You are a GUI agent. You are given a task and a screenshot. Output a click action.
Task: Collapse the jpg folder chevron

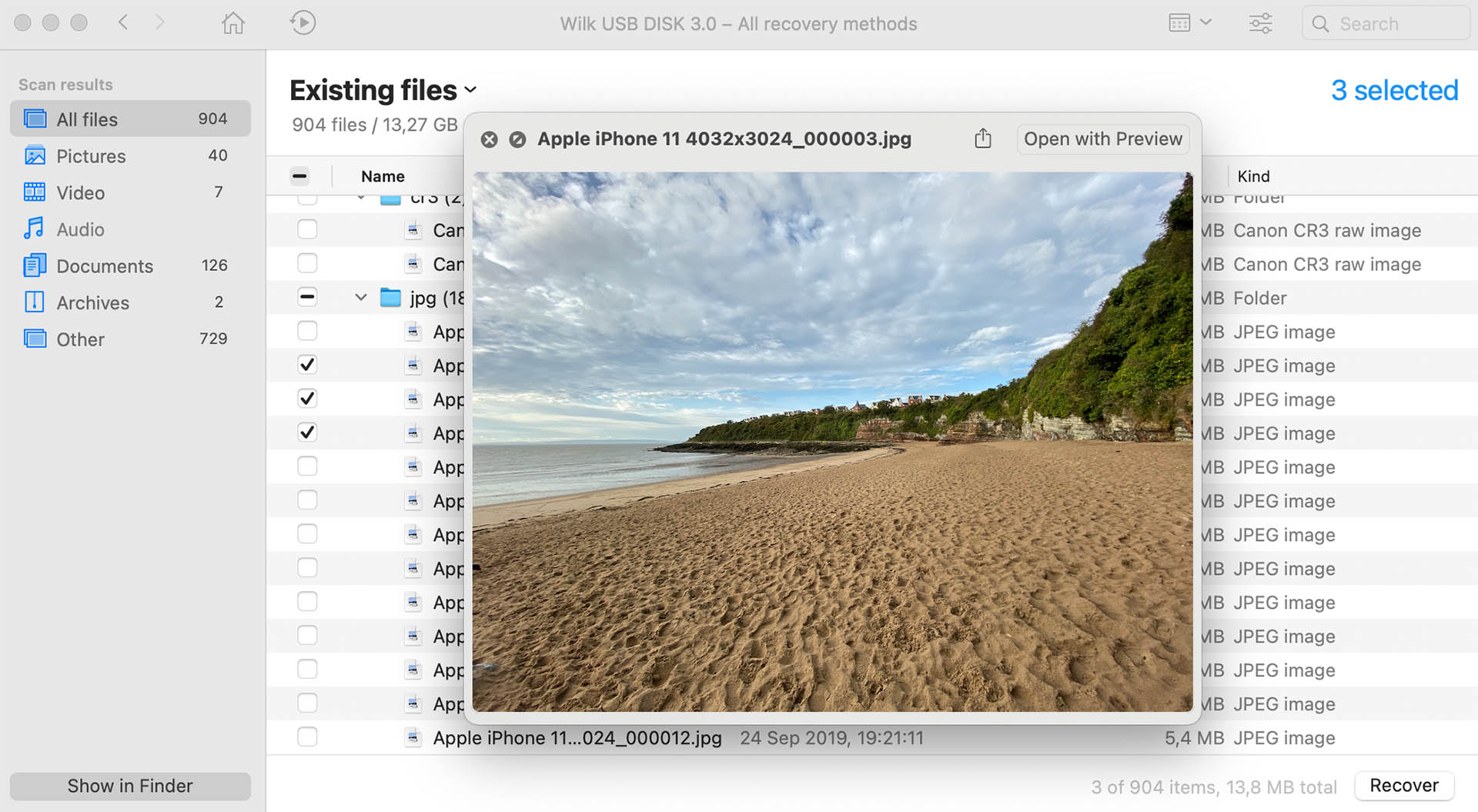[x=360, y=297]
